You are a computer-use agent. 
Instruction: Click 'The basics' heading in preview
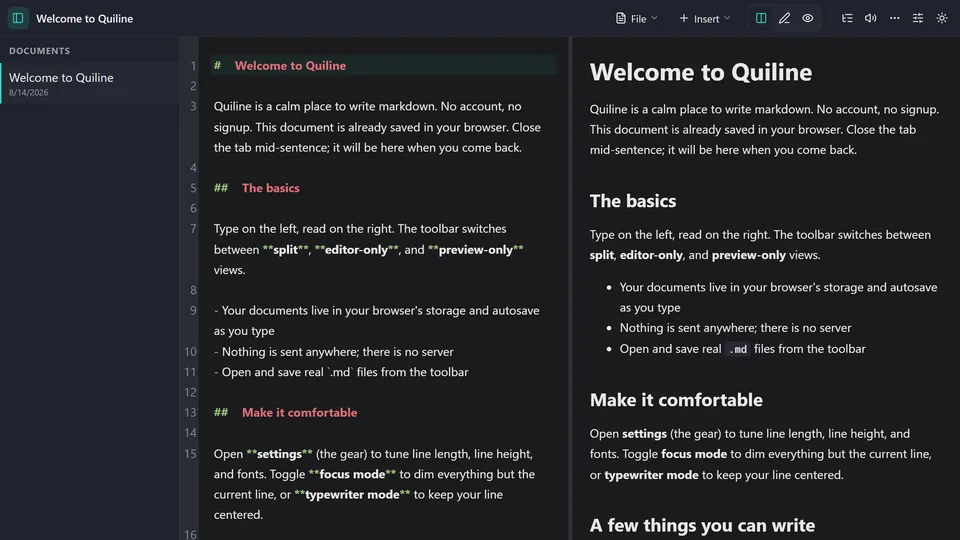tap(632, 201)
